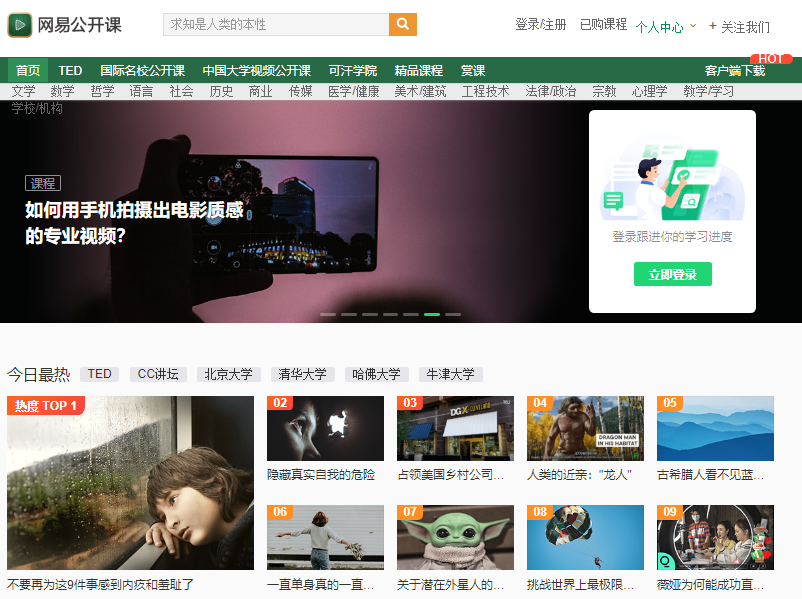Choose the 哲学 category
This screenshot has height=599, width=802.
pos(102,91)
